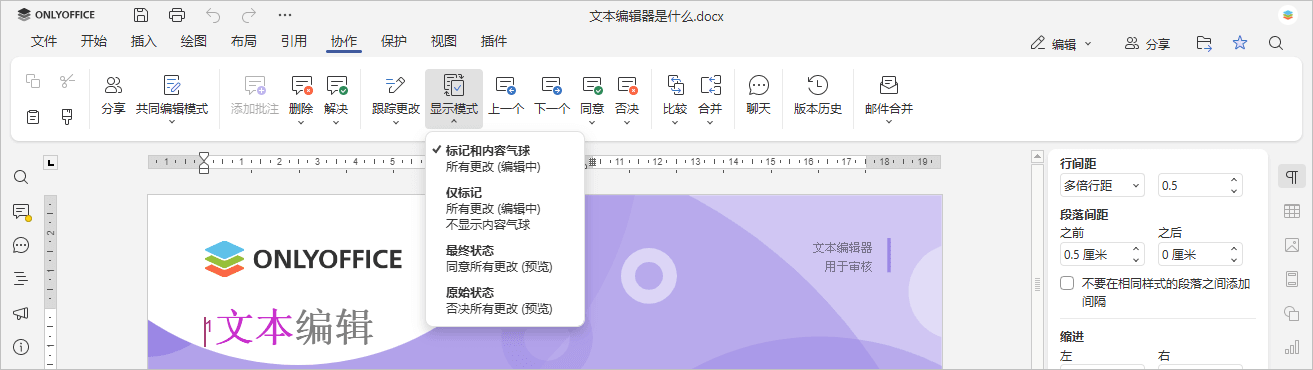Click the Copy icon in the ribbon

(x=33, y=82)
